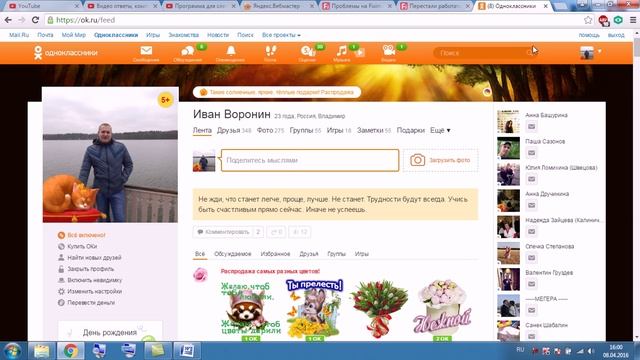
Task: Open Windows Start button
Action: pos(12,351)
